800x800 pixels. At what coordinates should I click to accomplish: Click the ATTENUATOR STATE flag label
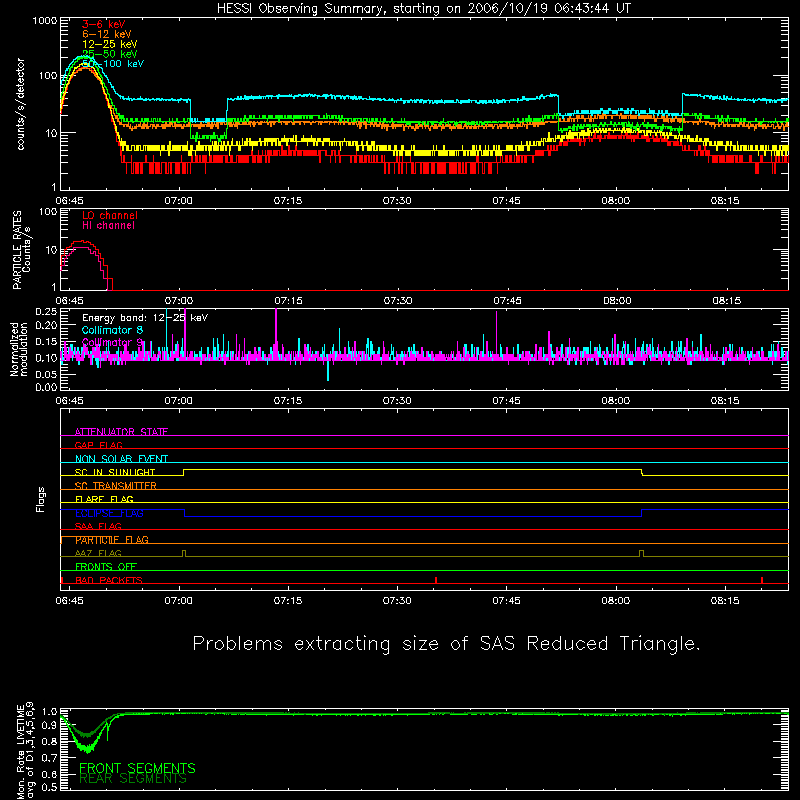tap(121, 432)
